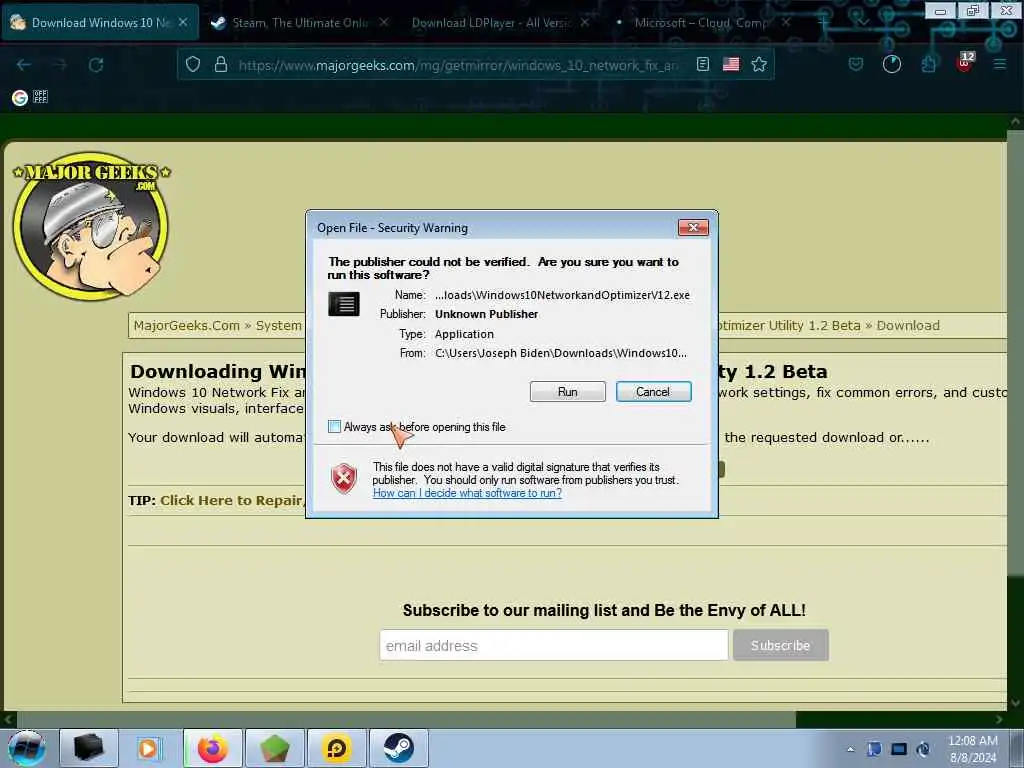Click the Download breadcrumb link
Screen dimensions: 1024x768
[908, 325]
